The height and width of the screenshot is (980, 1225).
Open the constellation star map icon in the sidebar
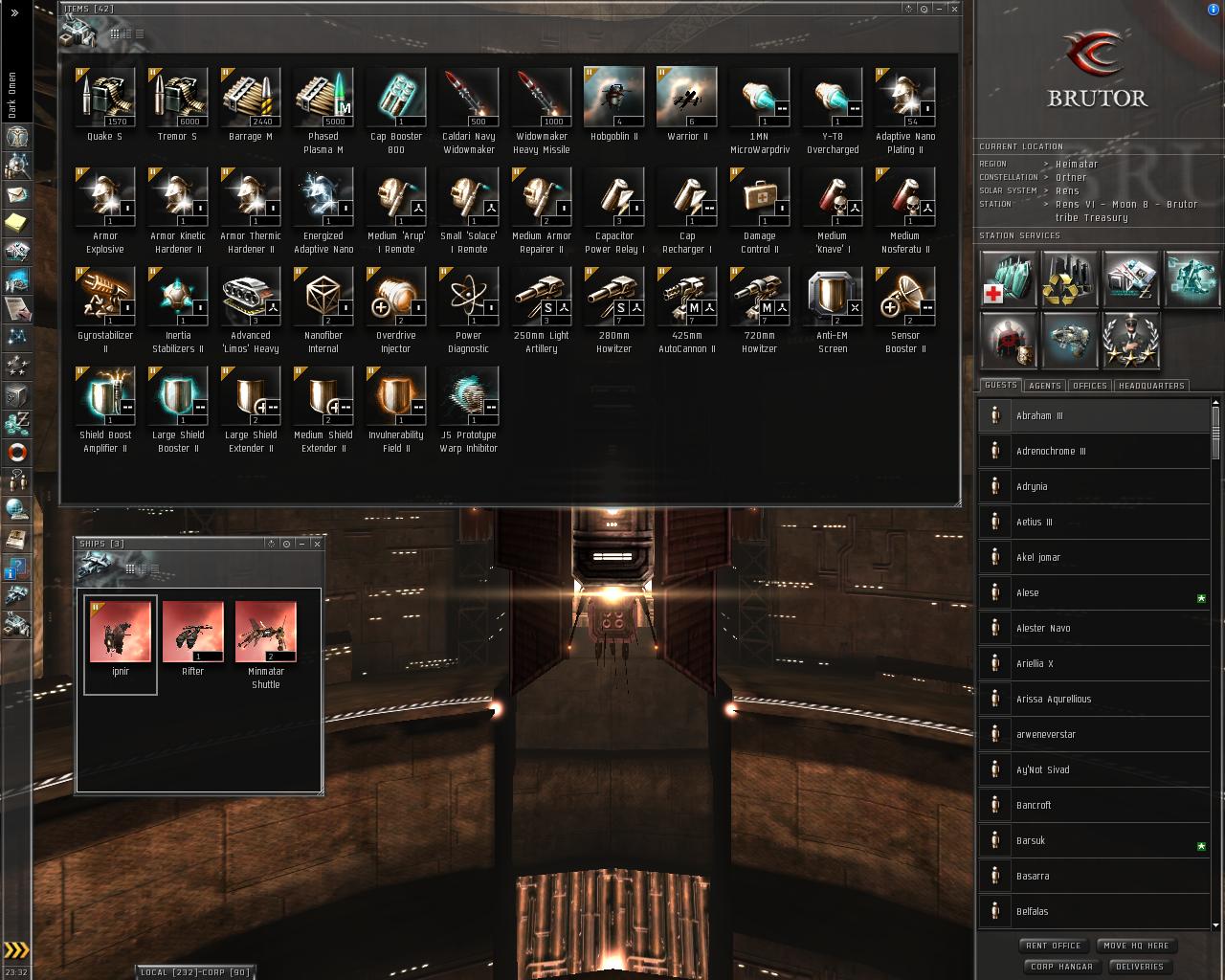pos(17,338)
